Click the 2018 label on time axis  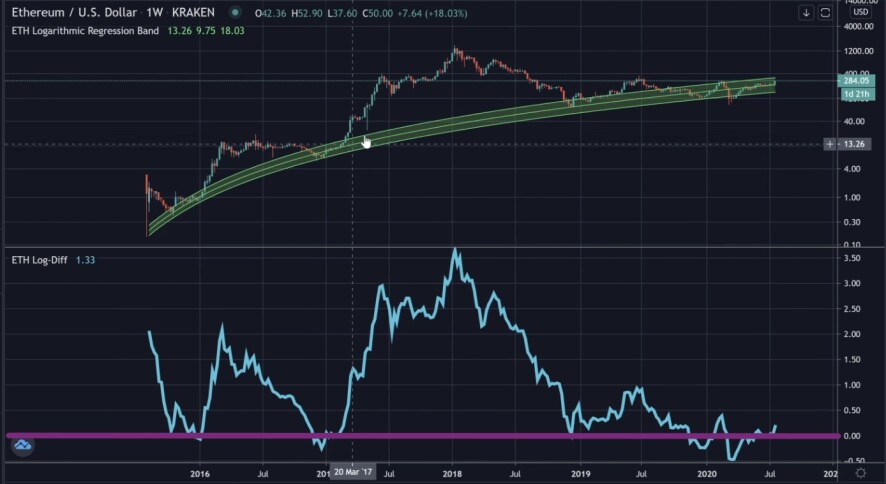coord(452,473)
